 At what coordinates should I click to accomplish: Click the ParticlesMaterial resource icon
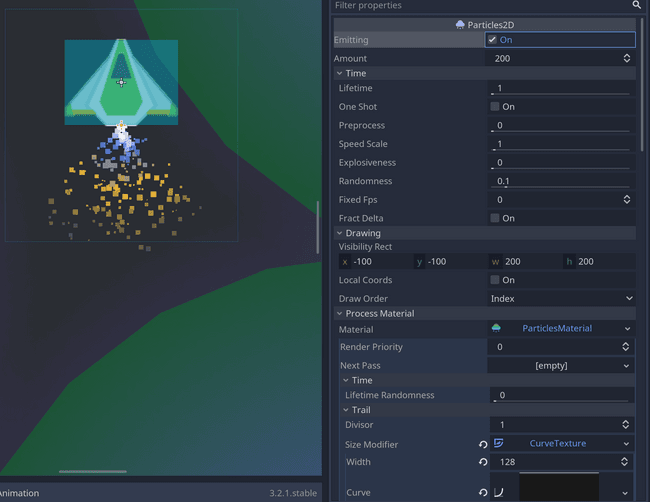coord(496,328)
